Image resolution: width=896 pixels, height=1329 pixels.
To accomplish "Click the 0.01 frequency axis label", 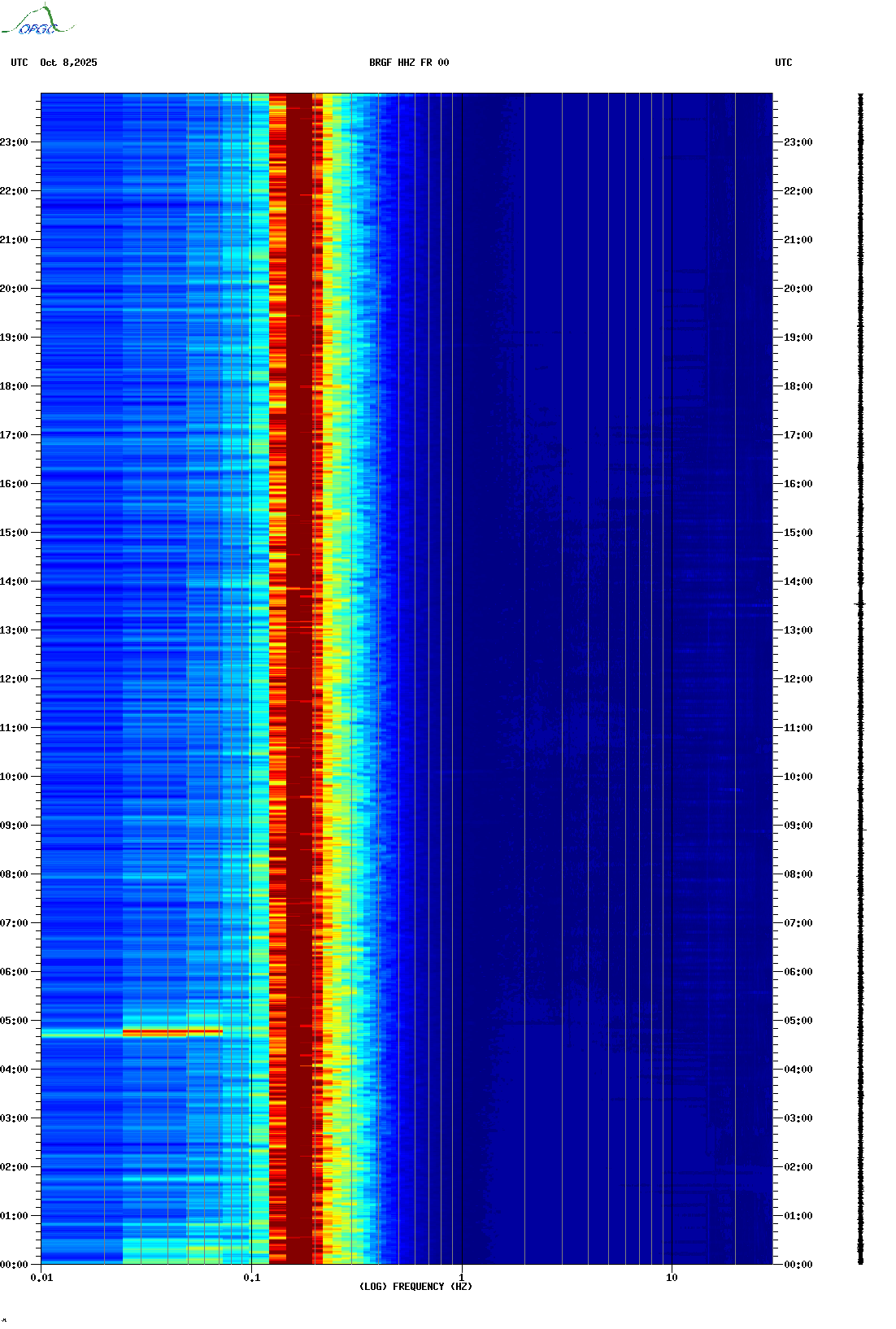I will 41,1278.
